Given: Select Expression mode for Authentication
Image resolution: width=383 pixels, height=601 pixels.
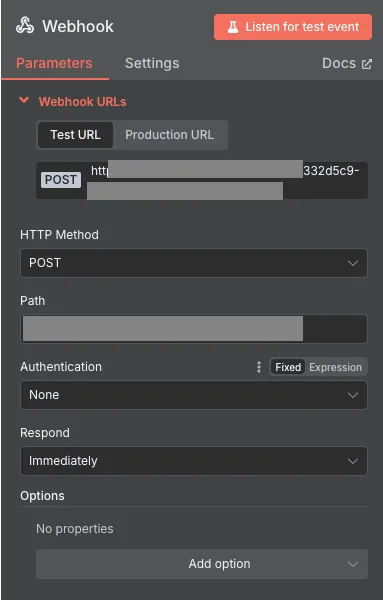Looking at the screenshot, I should point(335,367).
